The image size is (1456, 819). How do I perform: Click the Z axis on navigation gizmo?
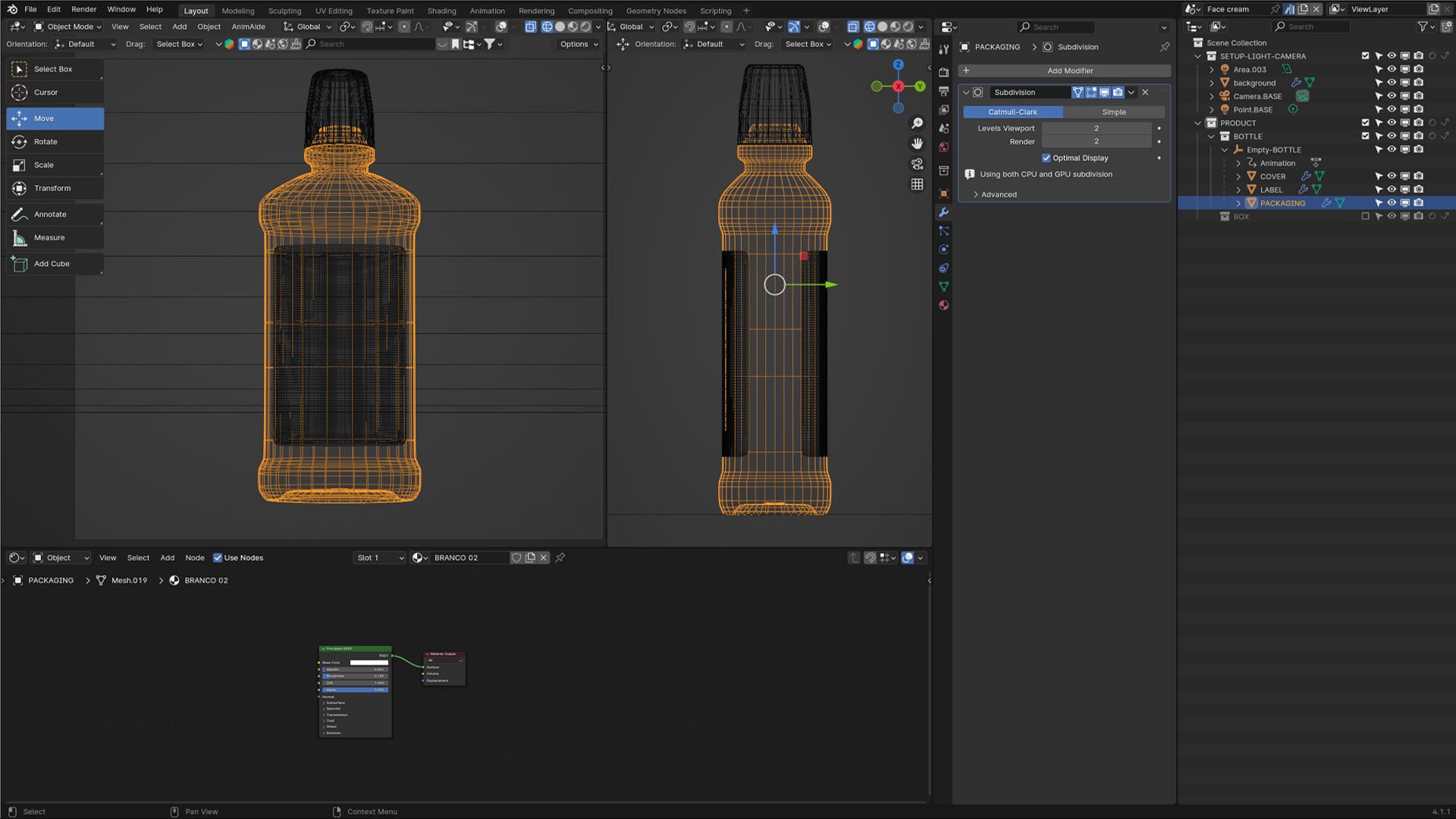(898, 65)
